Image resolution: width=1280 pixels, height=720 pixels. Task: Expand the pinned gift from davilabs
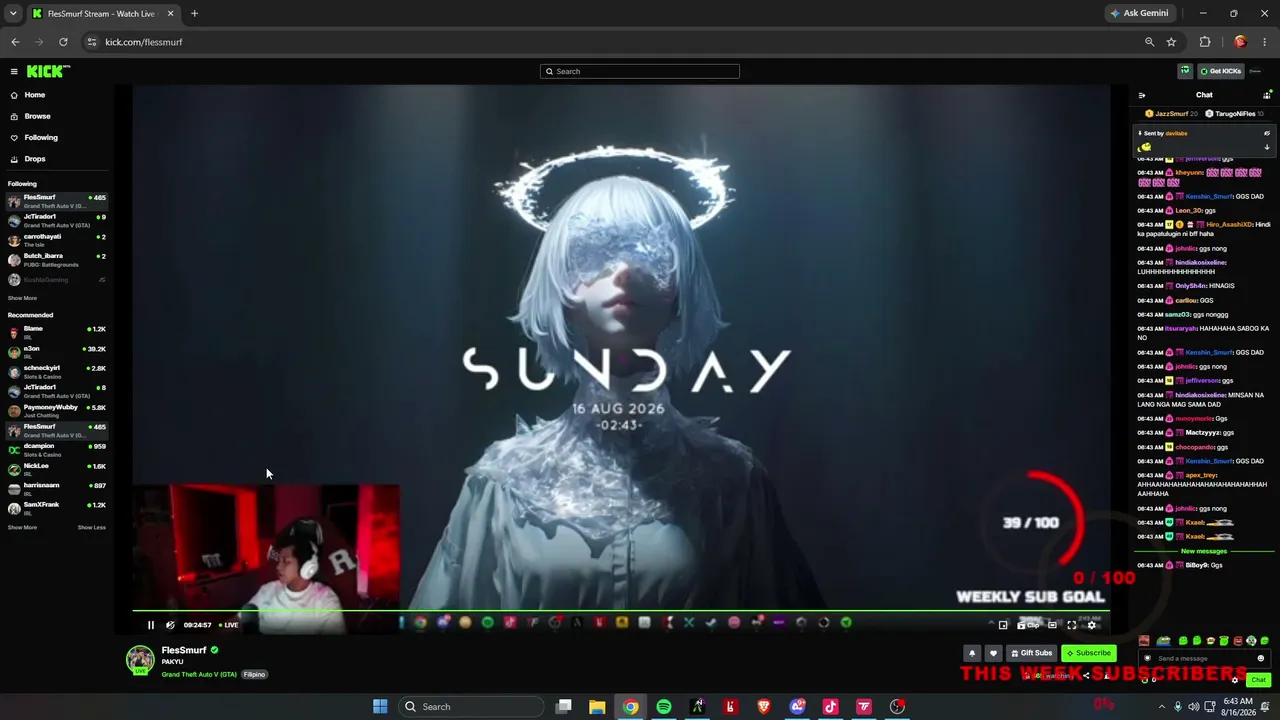(x=1267, y=147)
